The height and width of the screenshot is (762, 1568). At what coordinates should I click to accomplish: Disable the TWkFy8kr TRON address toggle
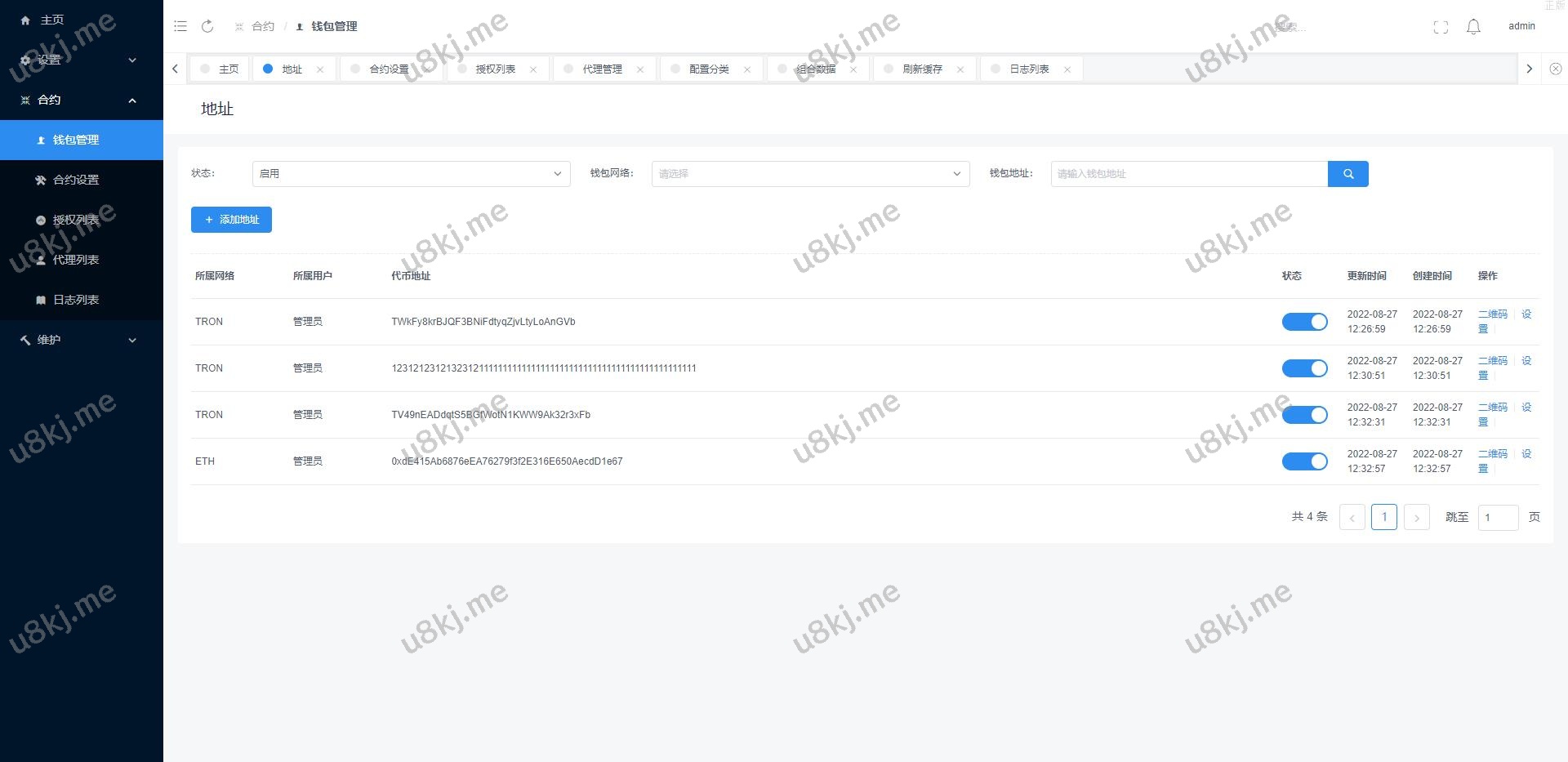pyautogui.click(x=1304, y=322)
